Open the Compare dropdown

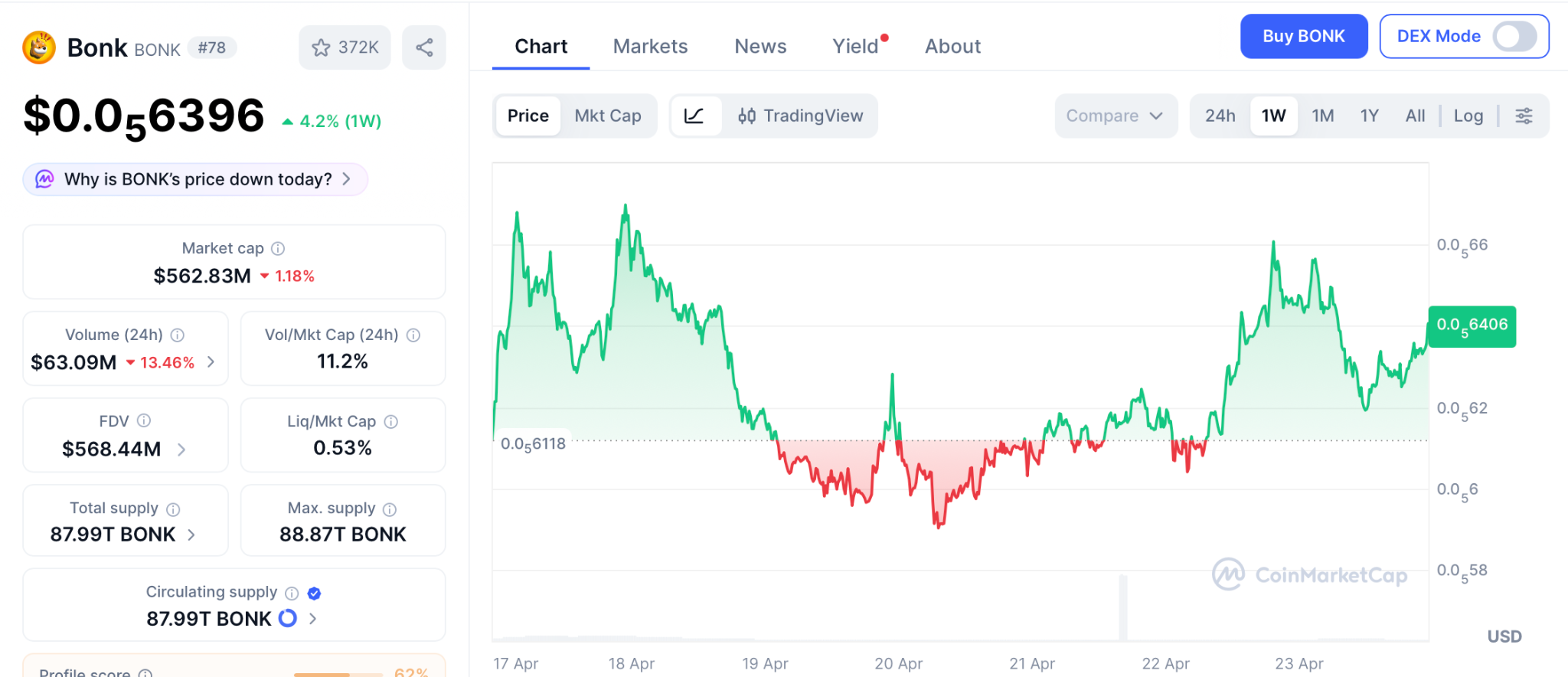click(1115, 116)
